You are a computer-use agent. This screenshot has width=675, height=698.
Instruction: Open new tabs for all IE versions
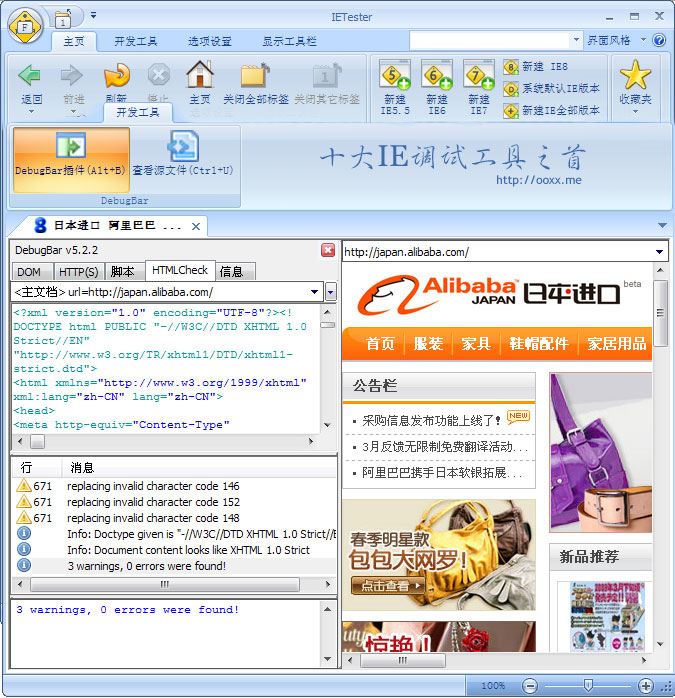click(x=552, y=110)
